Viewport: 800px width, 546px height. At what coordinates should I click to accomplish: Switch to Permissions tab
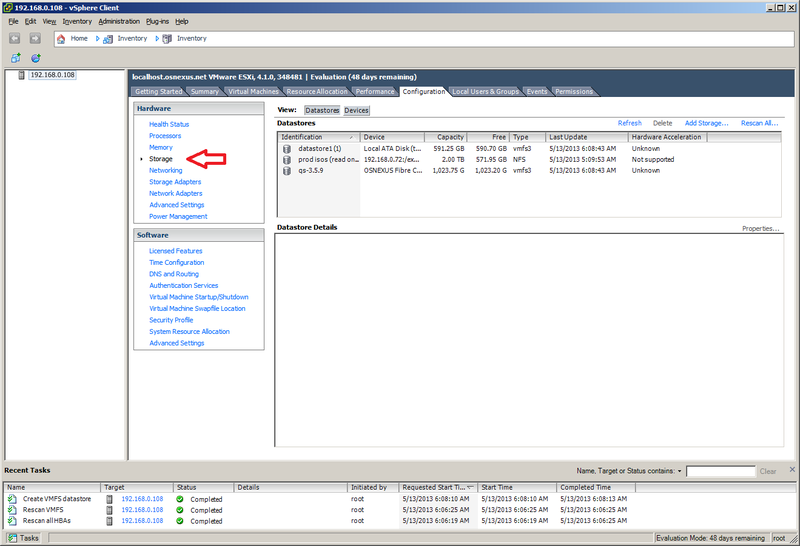point(574,92)
